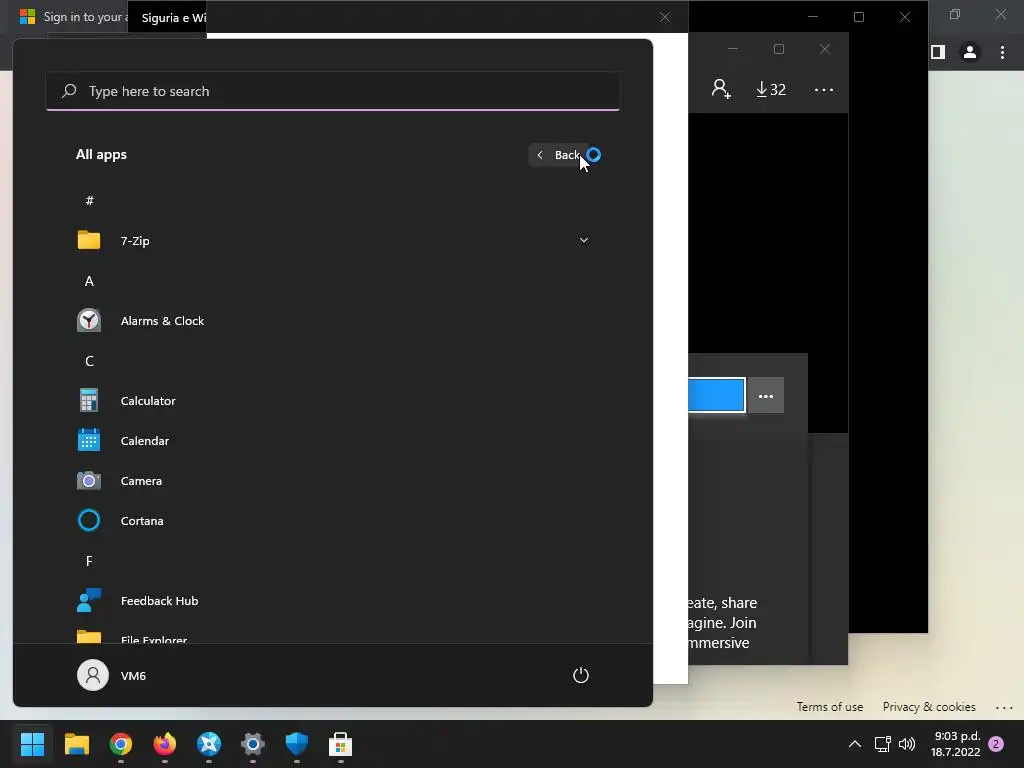Open the ellipsis next to Privacy & cookies
Screen dimensions: 1024x768
(x=1004, y=707)
